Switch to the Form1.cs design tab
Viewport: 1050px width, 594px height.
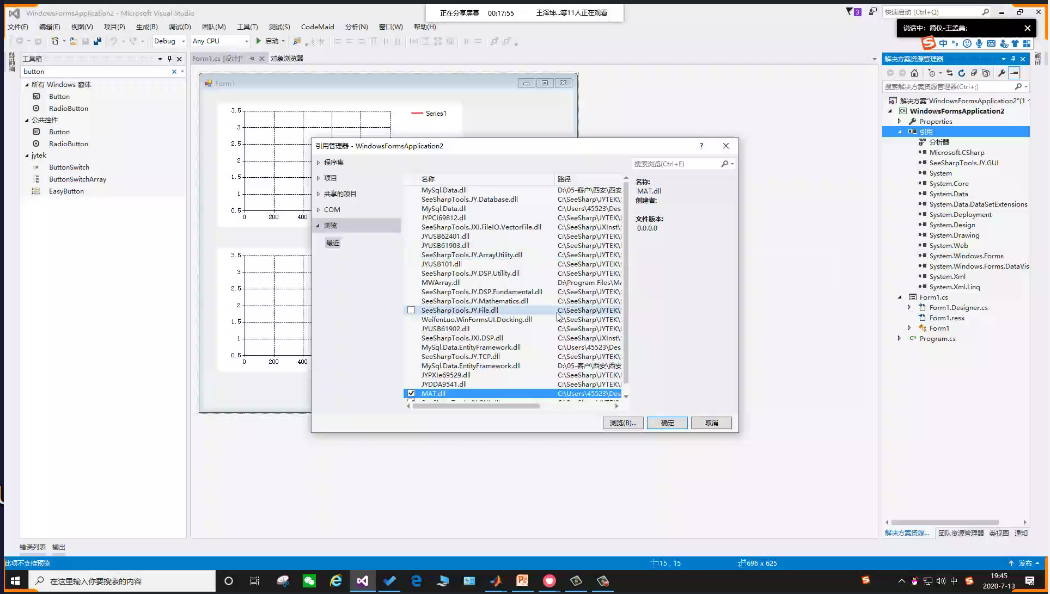click(x=218, y=59)
